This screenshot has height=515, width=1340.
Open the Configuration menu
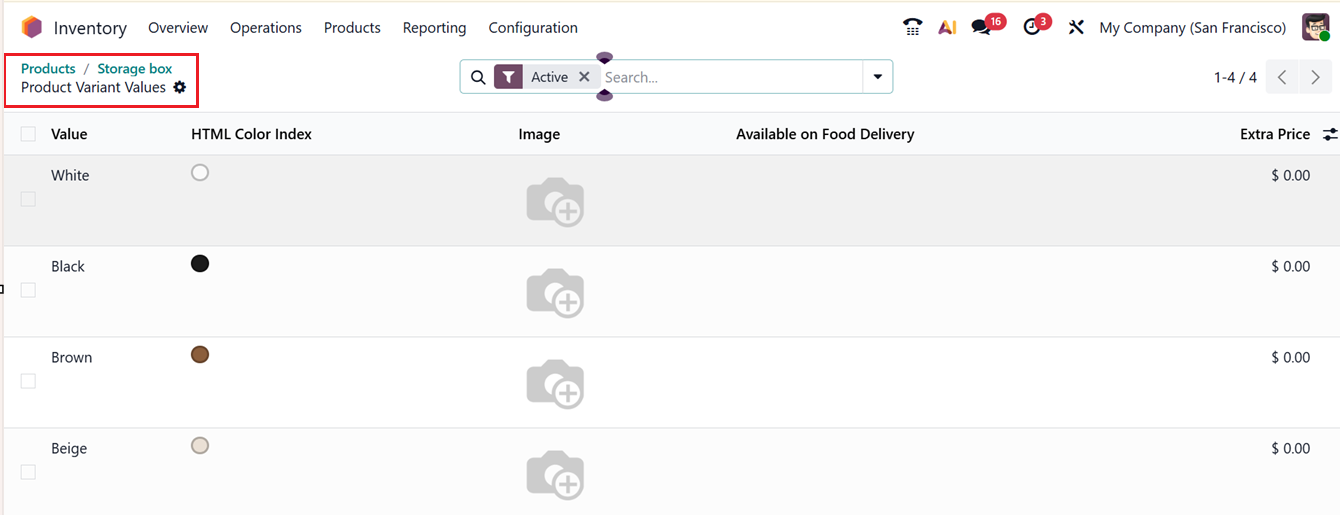(x=533, y=28)
